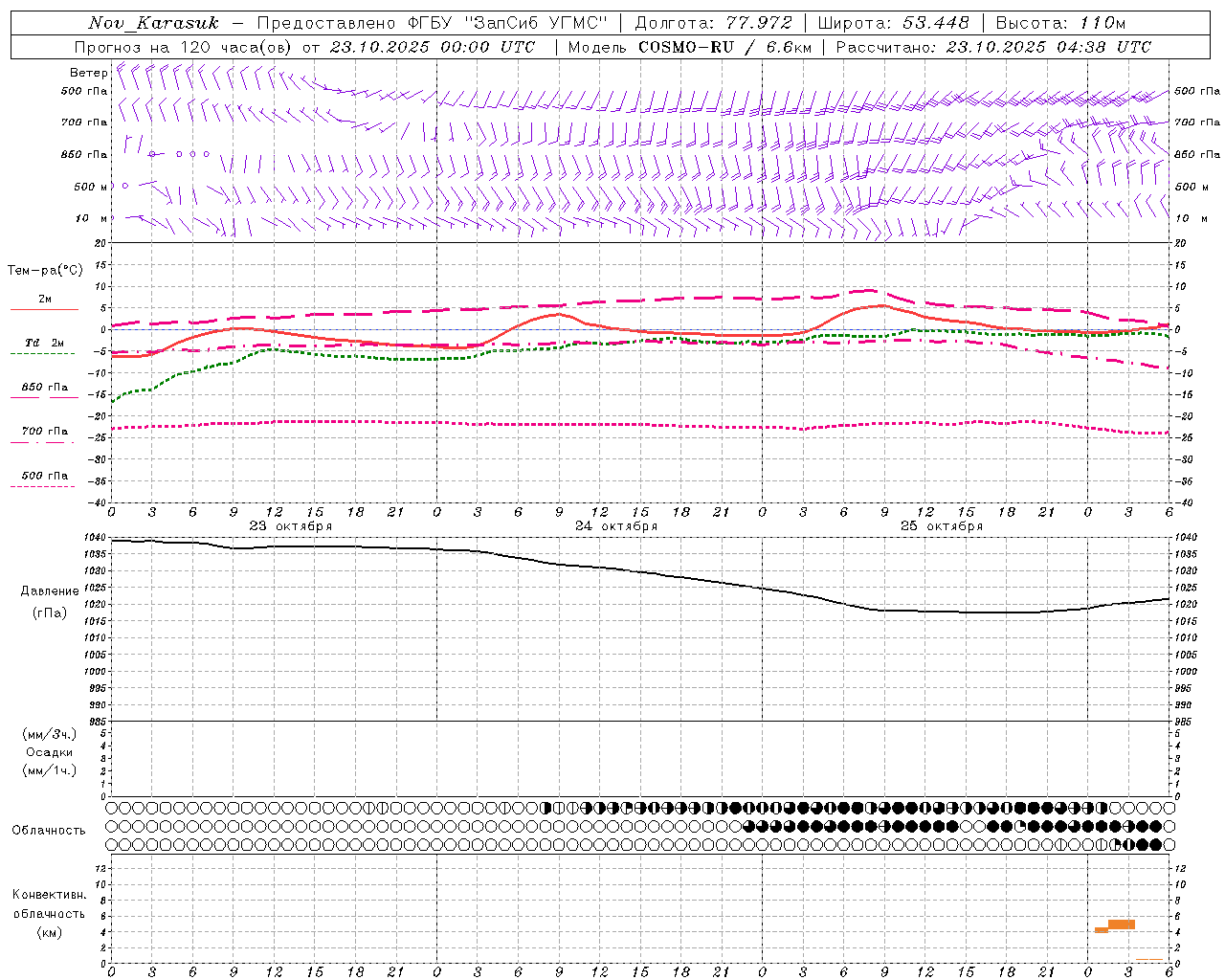
Task: Click the Давление pressure panel label
Action: click(50, 591)
